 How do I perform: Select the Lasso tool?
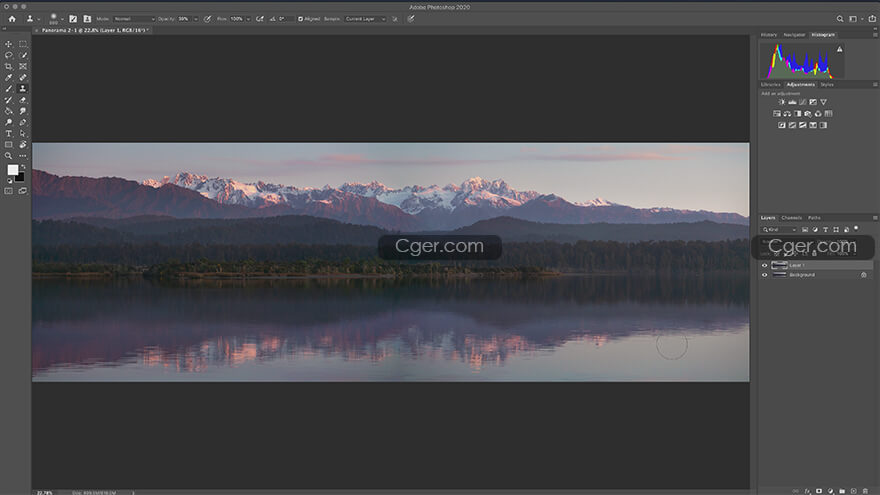coord(8,55)
